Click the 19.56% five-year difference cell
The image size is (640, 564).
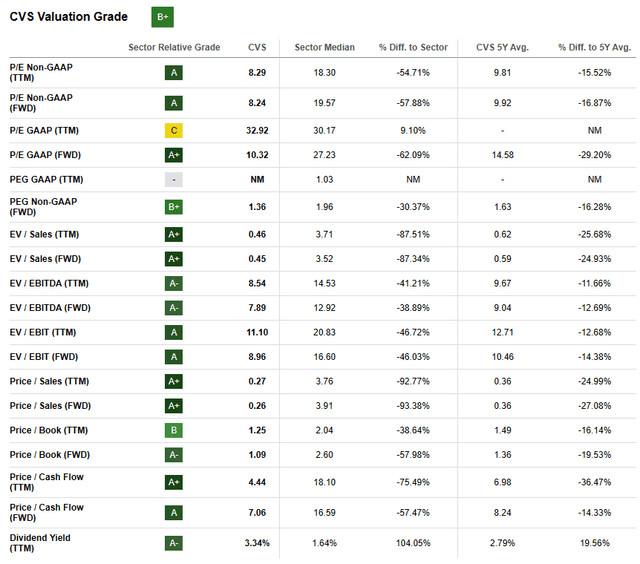(595, 543)
